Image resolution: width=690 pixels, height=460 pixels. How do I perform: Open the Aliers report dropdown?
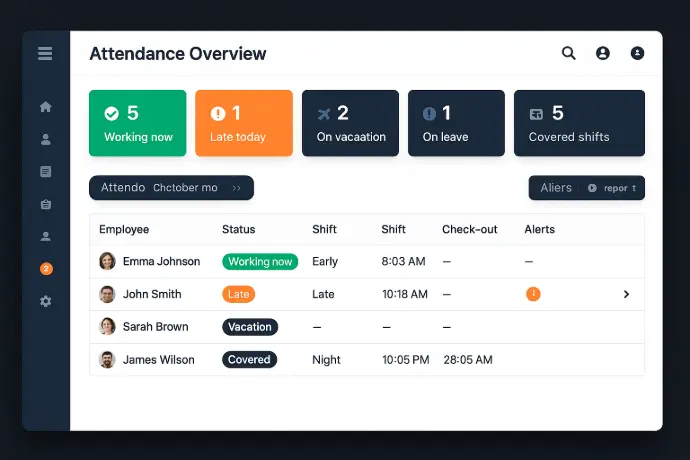(x=586, y=188)
